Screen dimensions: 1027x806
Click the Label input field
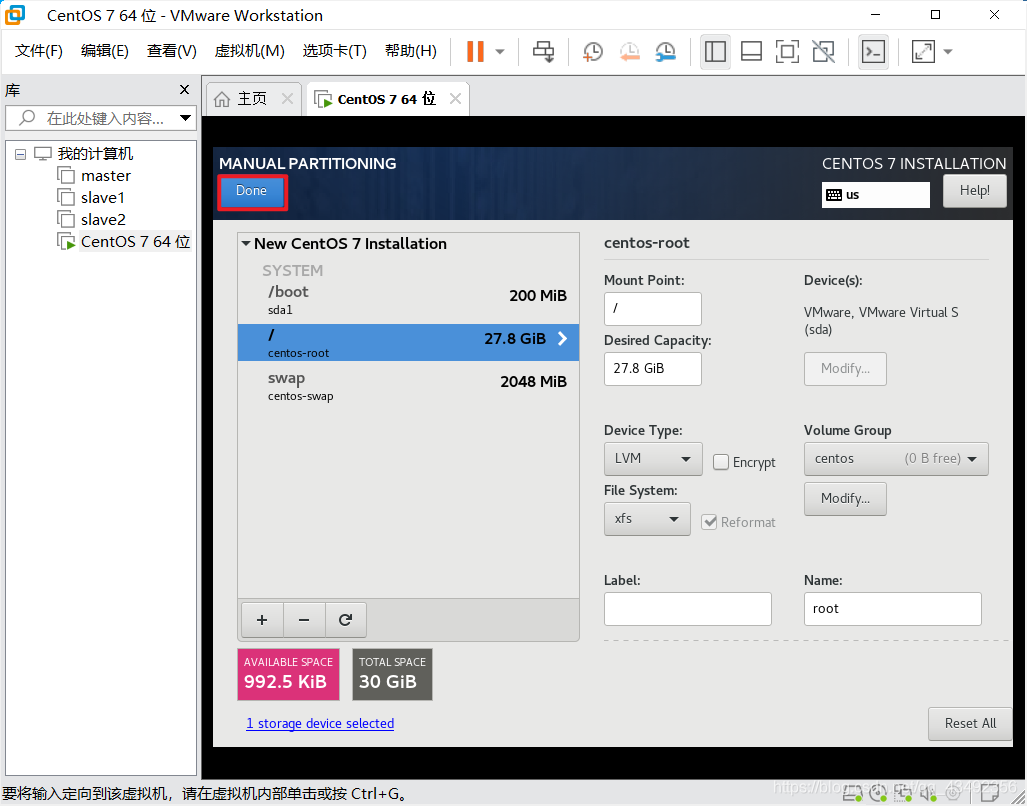[x=688, y=609]
